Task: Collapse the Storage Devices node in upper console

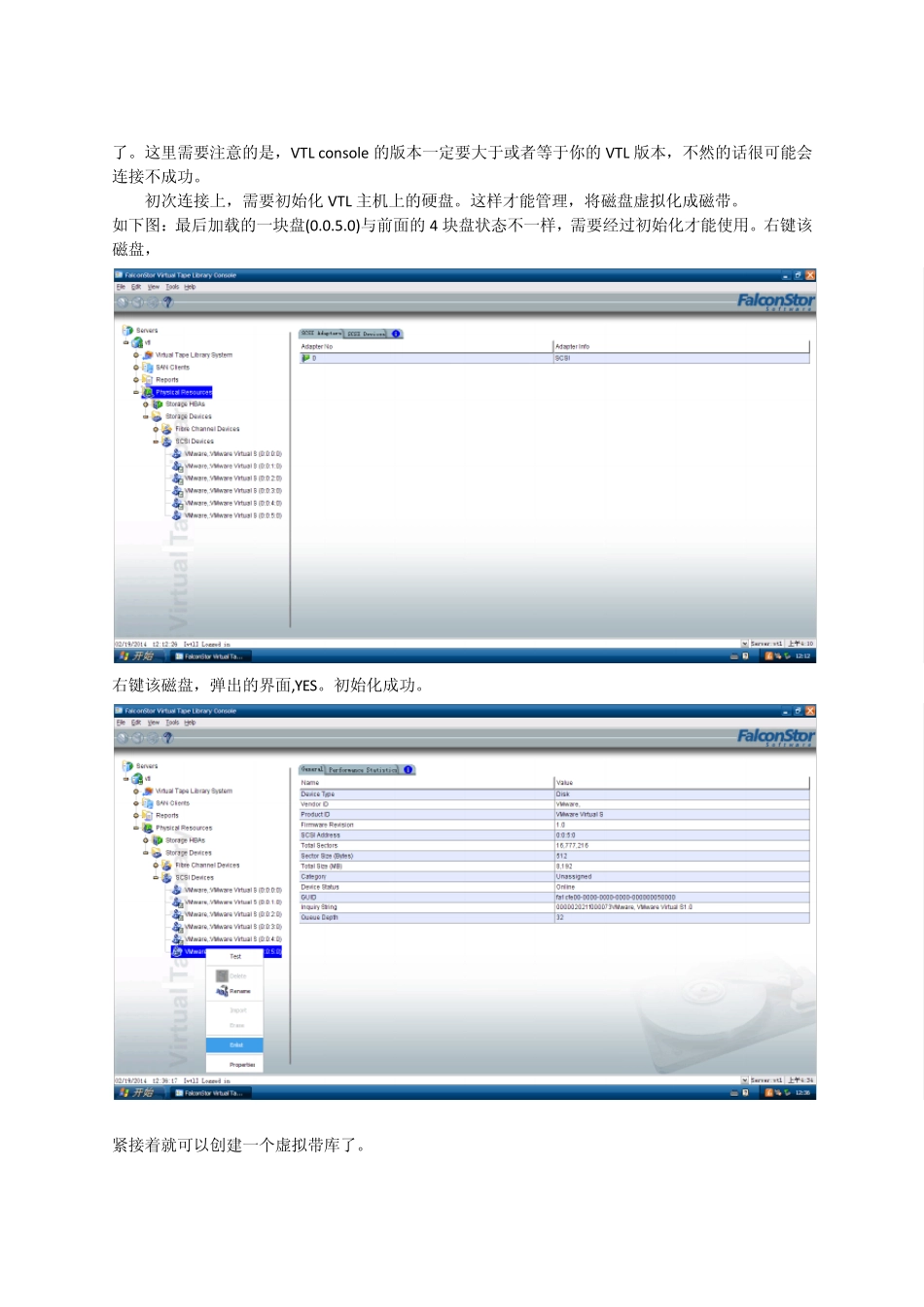Action: tap(146, 417)
